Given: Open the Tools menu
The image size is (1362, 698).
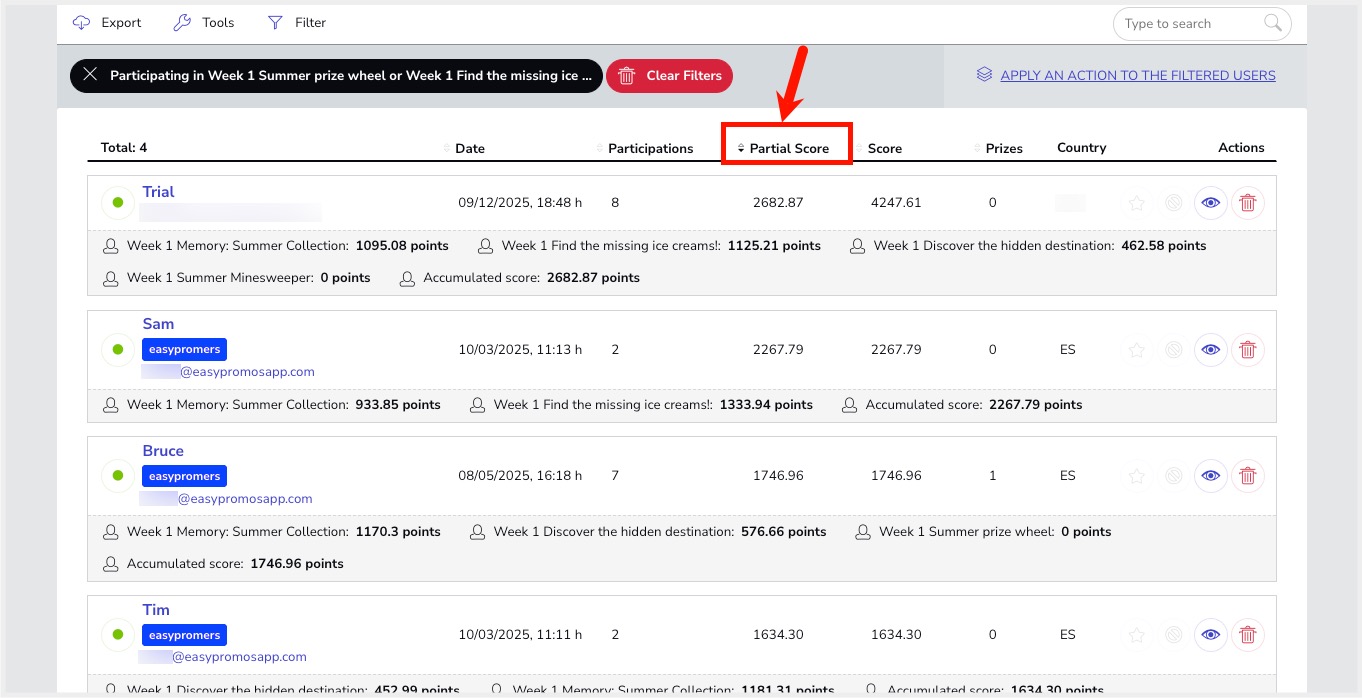Looking at the screenshot, I should tap(204, 23).
